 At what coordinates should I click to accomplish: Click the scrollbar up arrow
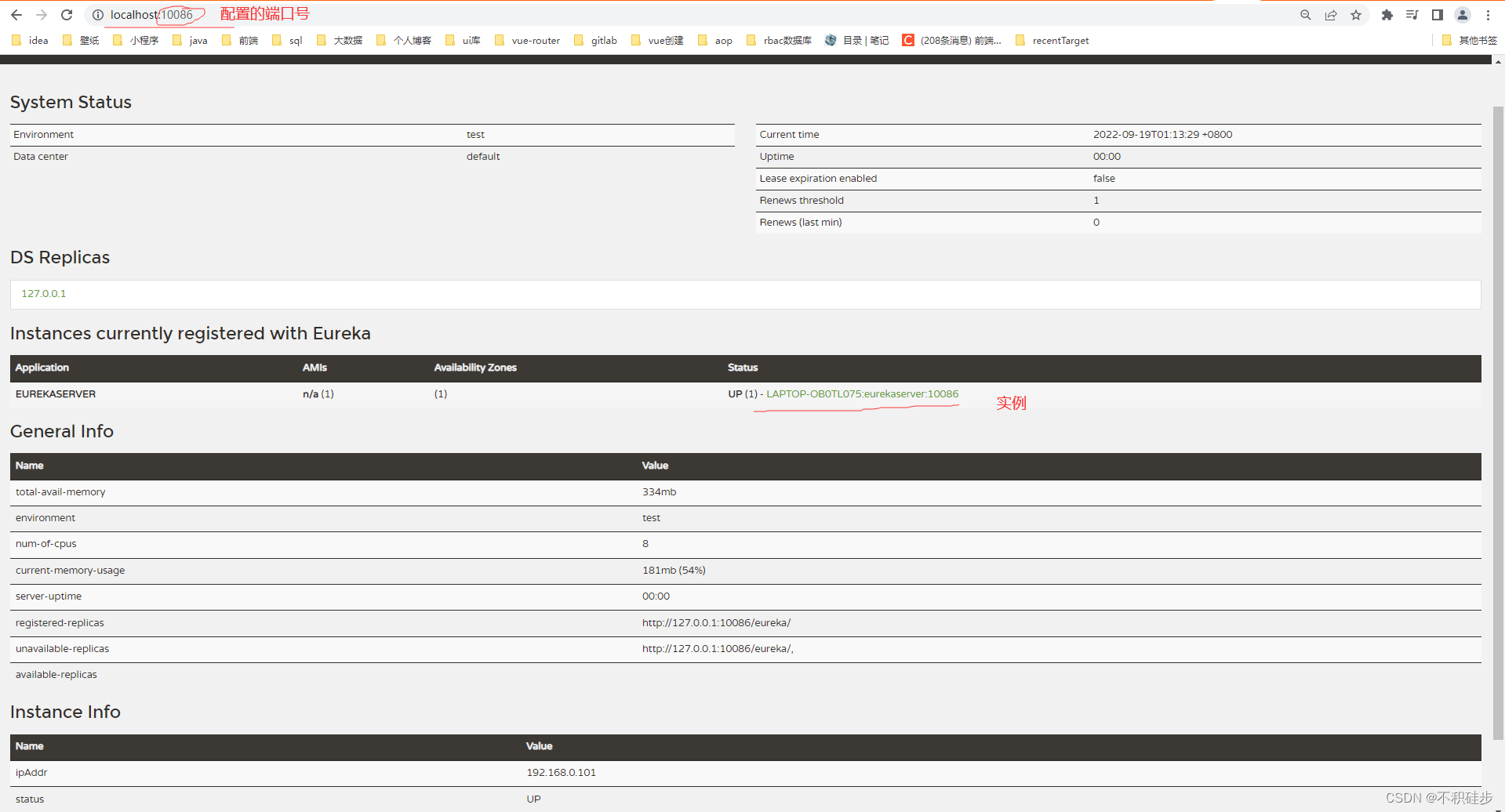(x=1498, y=61)
